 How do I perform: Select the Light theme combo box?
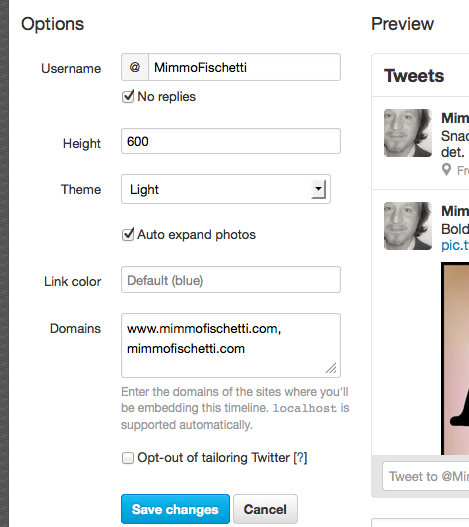point(226,189)
